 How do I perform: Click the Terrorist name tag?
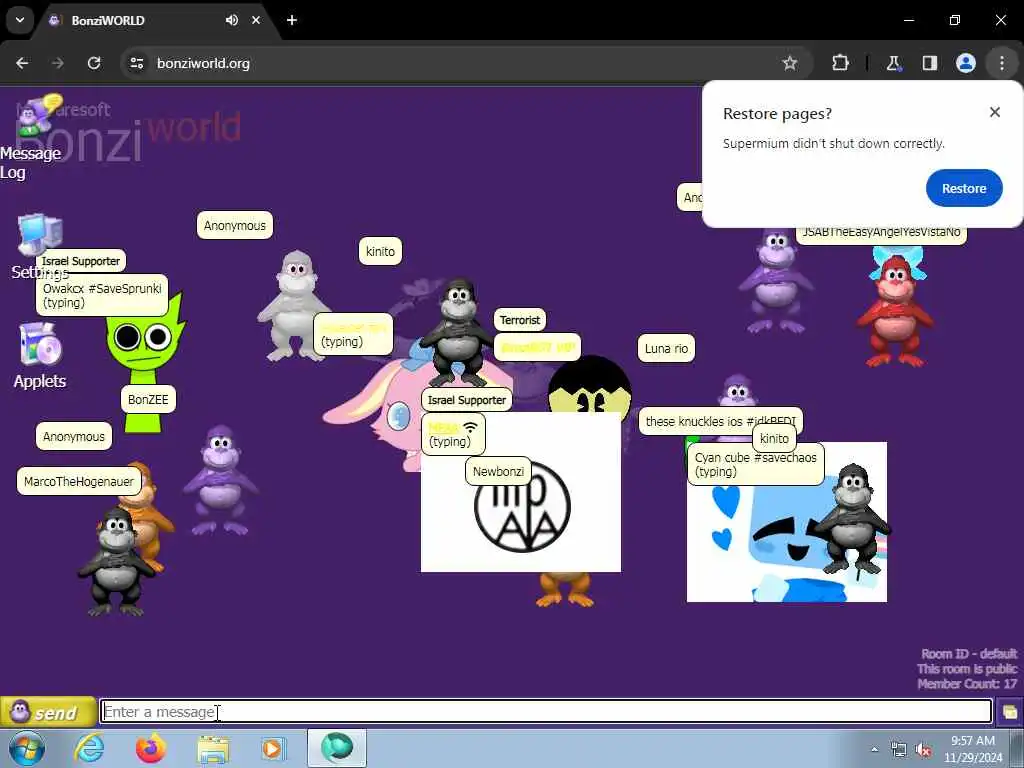(520, 320)
